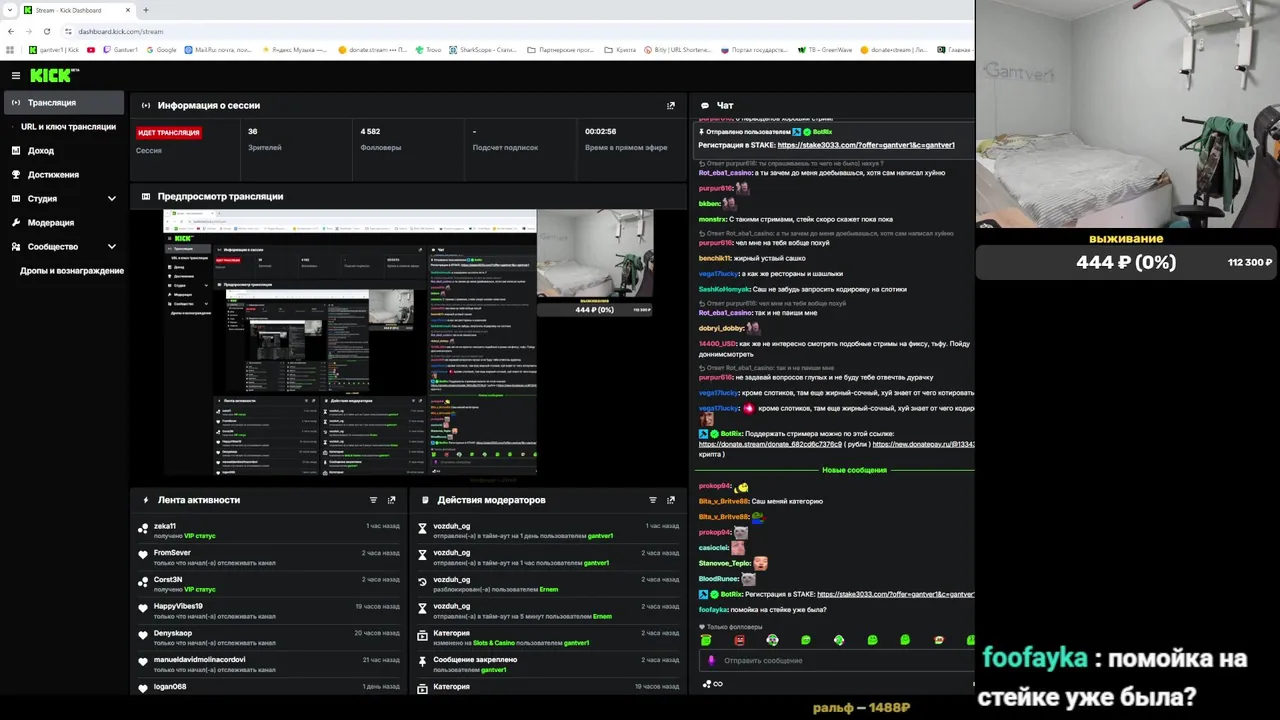Click username foofayka in chat
The width and height of the screenshot is (1280, 720).
pyautogui.click(x=713, y=610)
